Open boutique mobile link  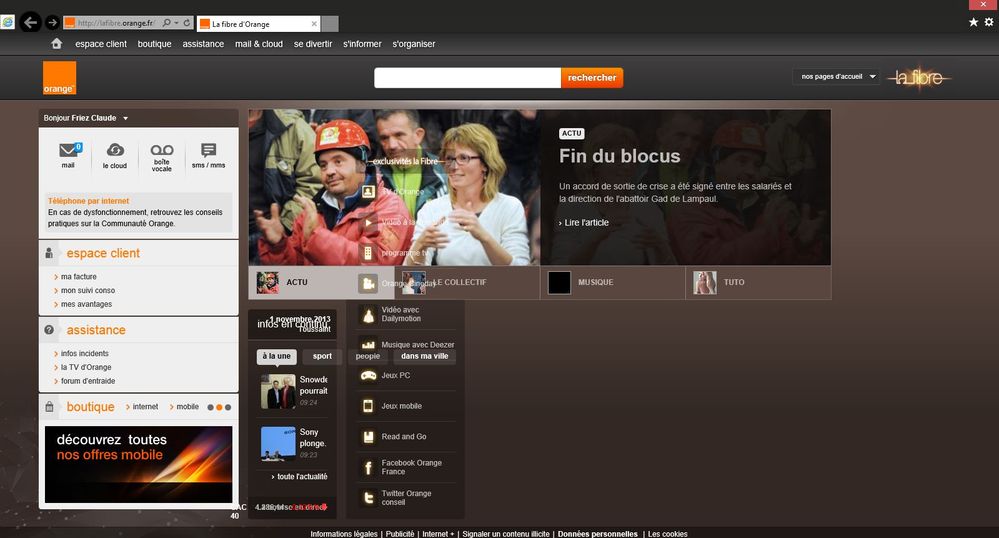pyautogui.click(x=187, y=407)
